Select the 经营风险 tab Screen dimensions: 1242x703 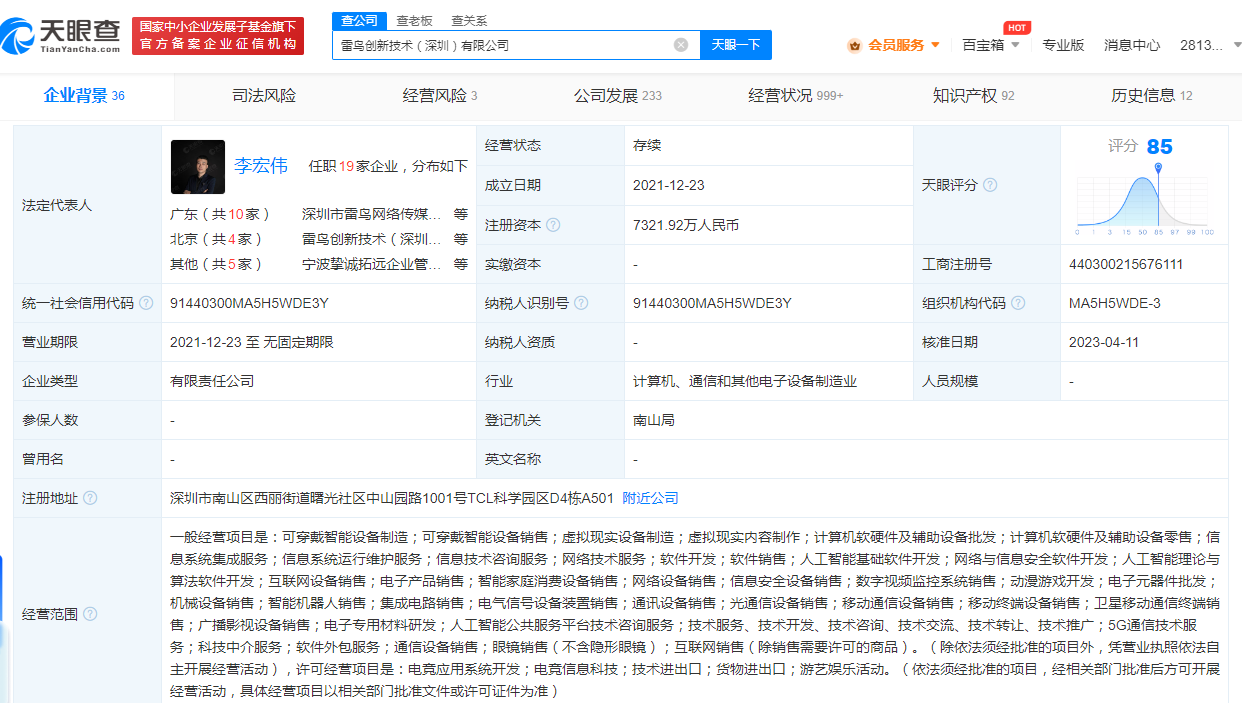[440, 96]
